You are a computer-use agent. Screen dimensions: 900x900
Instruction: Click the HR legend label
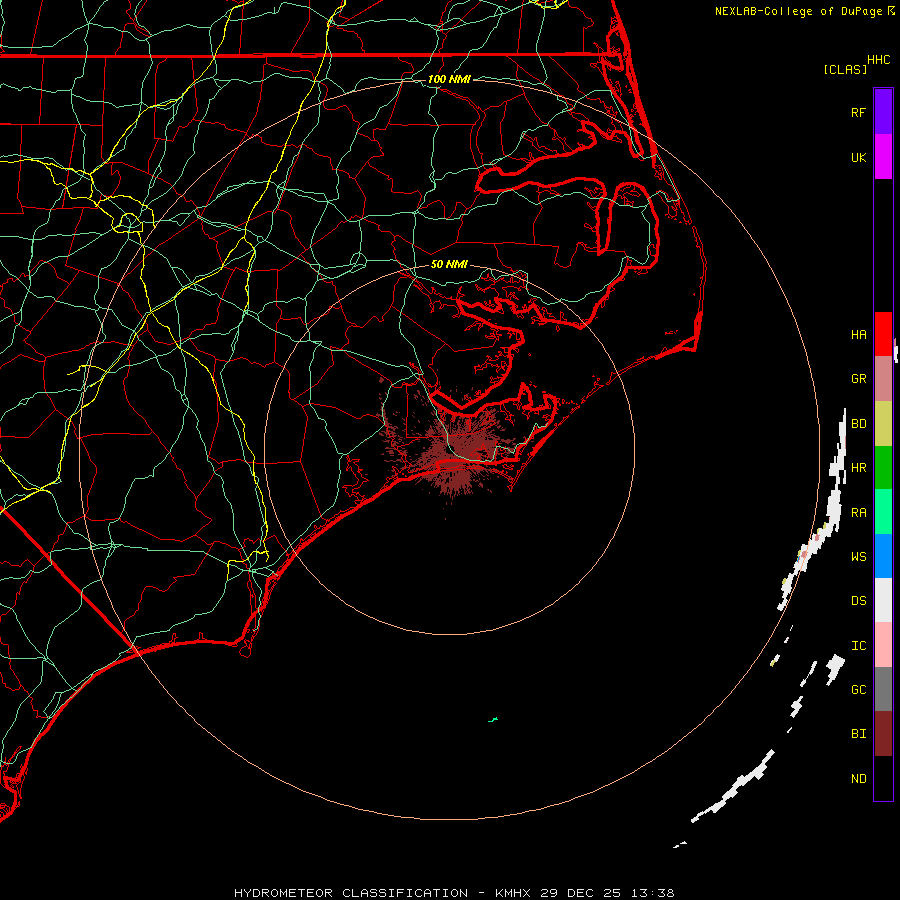pyautogui.click(x=858, y=468)
